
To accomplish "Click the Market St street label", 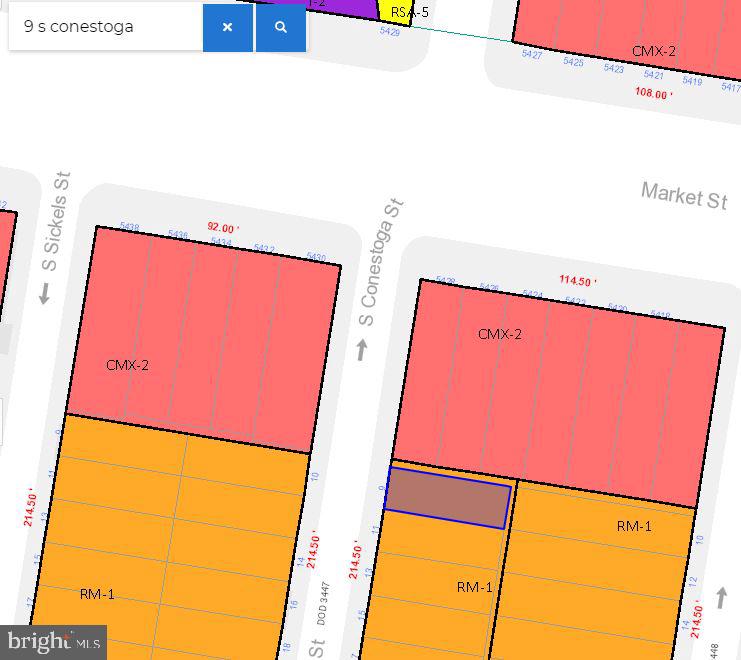I will tap(683, 195).
